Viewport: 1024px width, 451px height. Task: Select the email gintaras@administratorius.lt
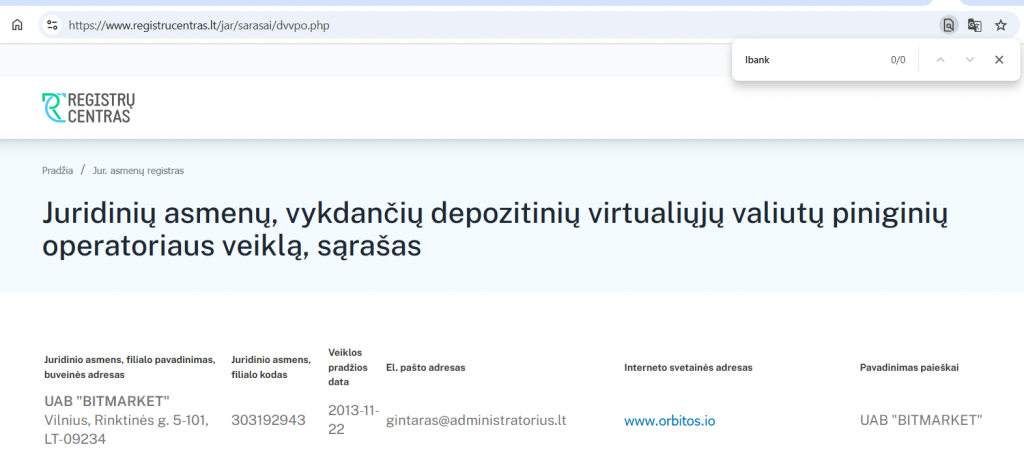pyautogui.click(x=476, y=420)
